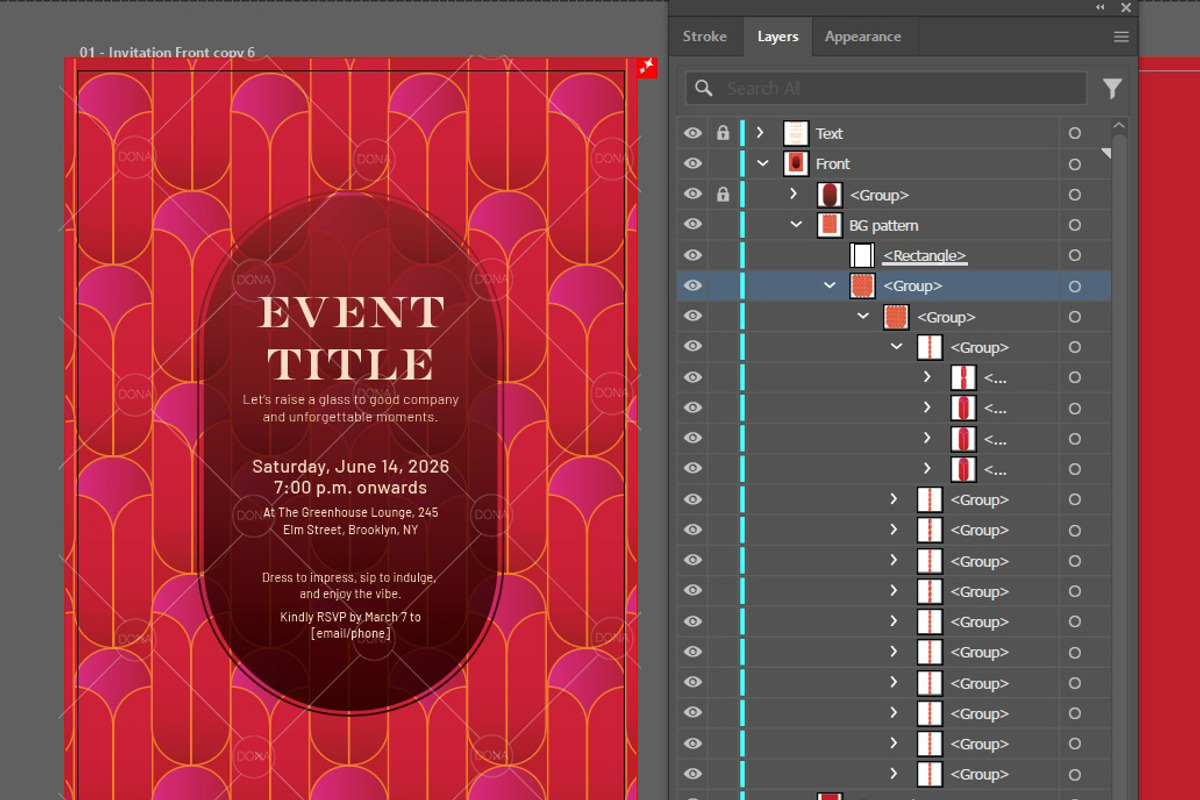Click the "7:00 p.m. onwards" line
The image size is (1200, 800).
(x=351, y=488)
